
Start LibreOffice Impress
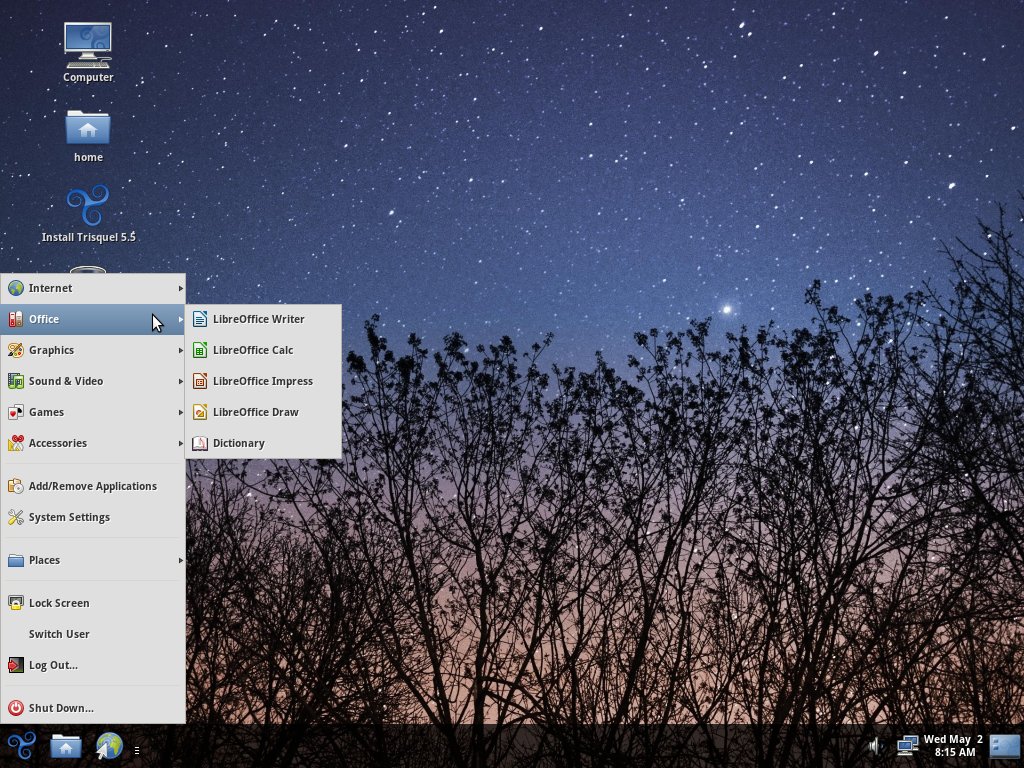[x=262, y=381]
